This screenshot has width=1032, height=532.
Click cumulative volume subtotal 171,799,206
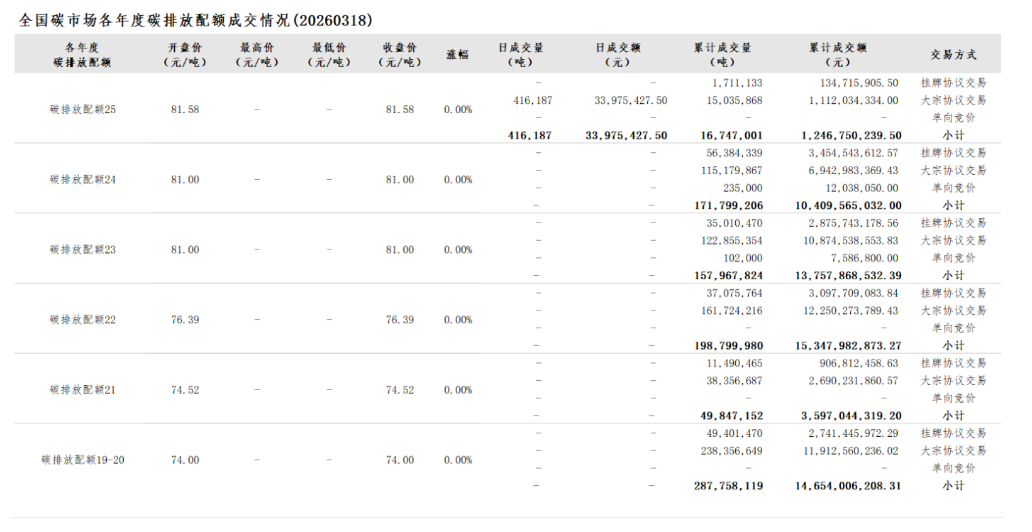coord(727,205)
